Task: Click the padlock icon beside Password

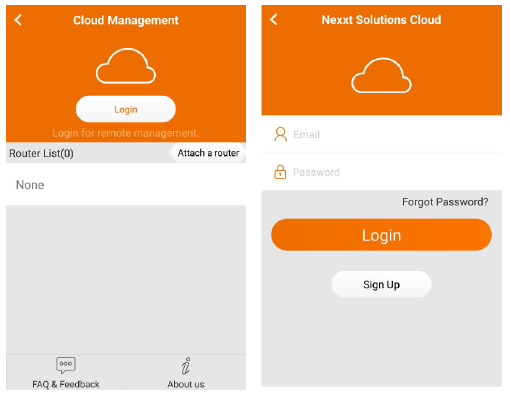Action: click(x=280, y=172)
